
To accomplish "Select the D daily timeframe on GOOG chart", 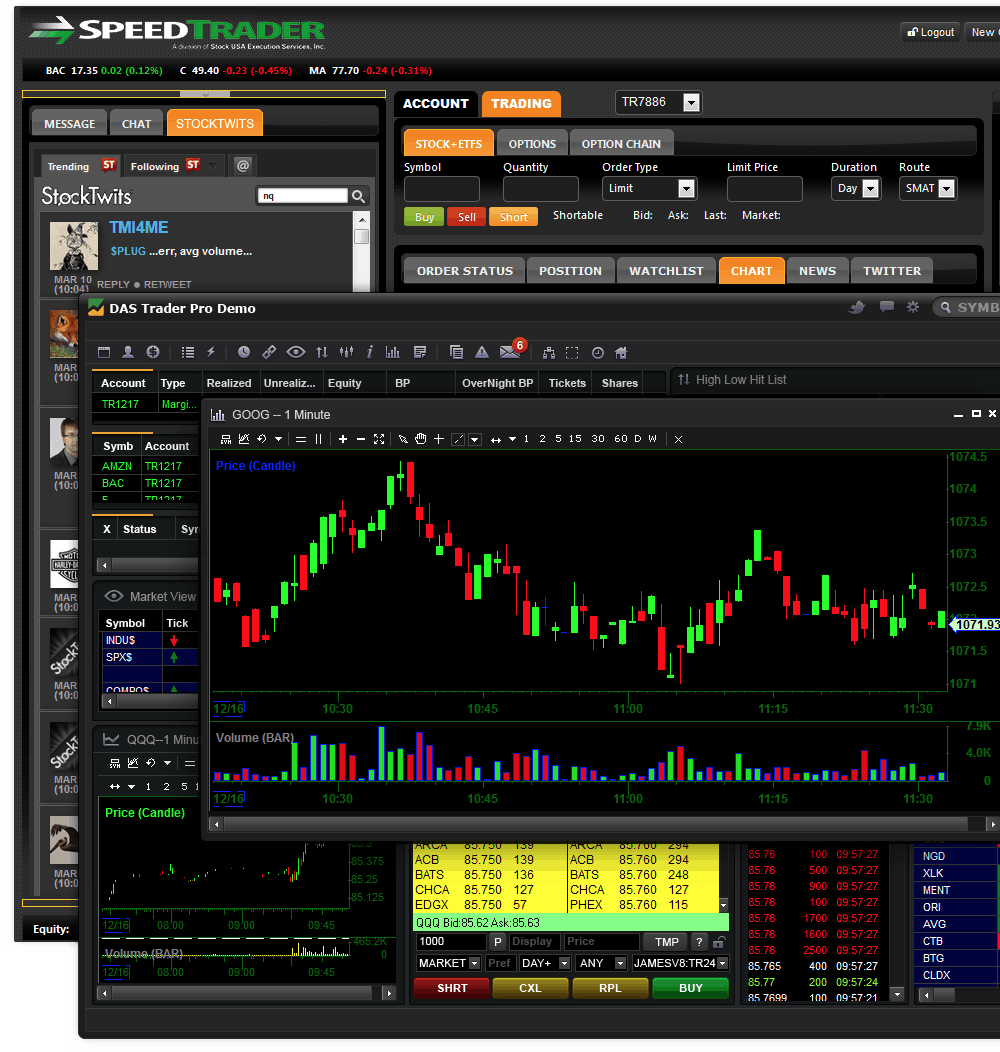I will [x=638, y=439].
